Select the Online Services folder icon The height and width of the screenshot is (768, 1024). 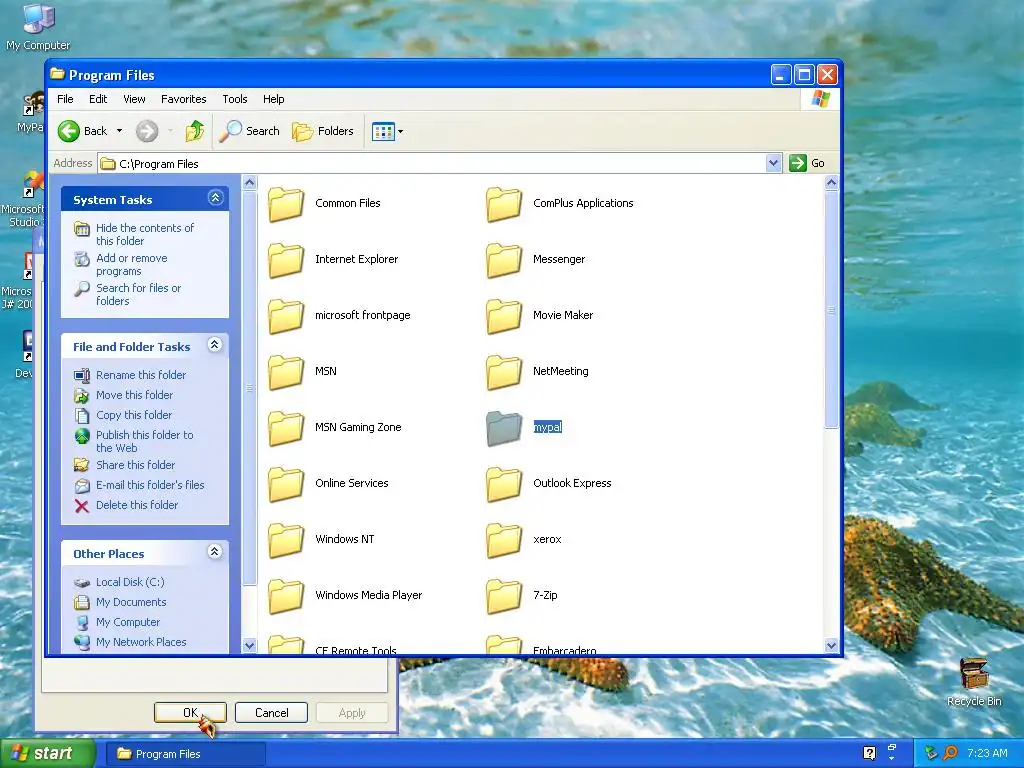click(286, 485)
